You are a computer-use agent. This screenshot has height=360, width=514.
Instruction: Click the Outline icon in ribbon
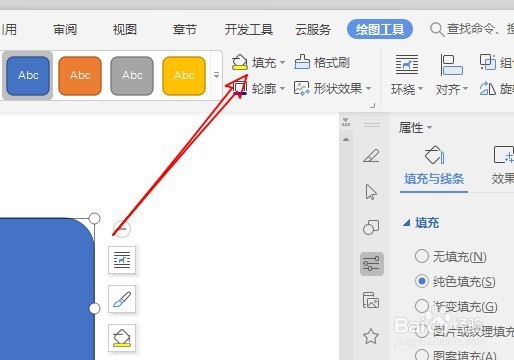[x=239, y=89]
